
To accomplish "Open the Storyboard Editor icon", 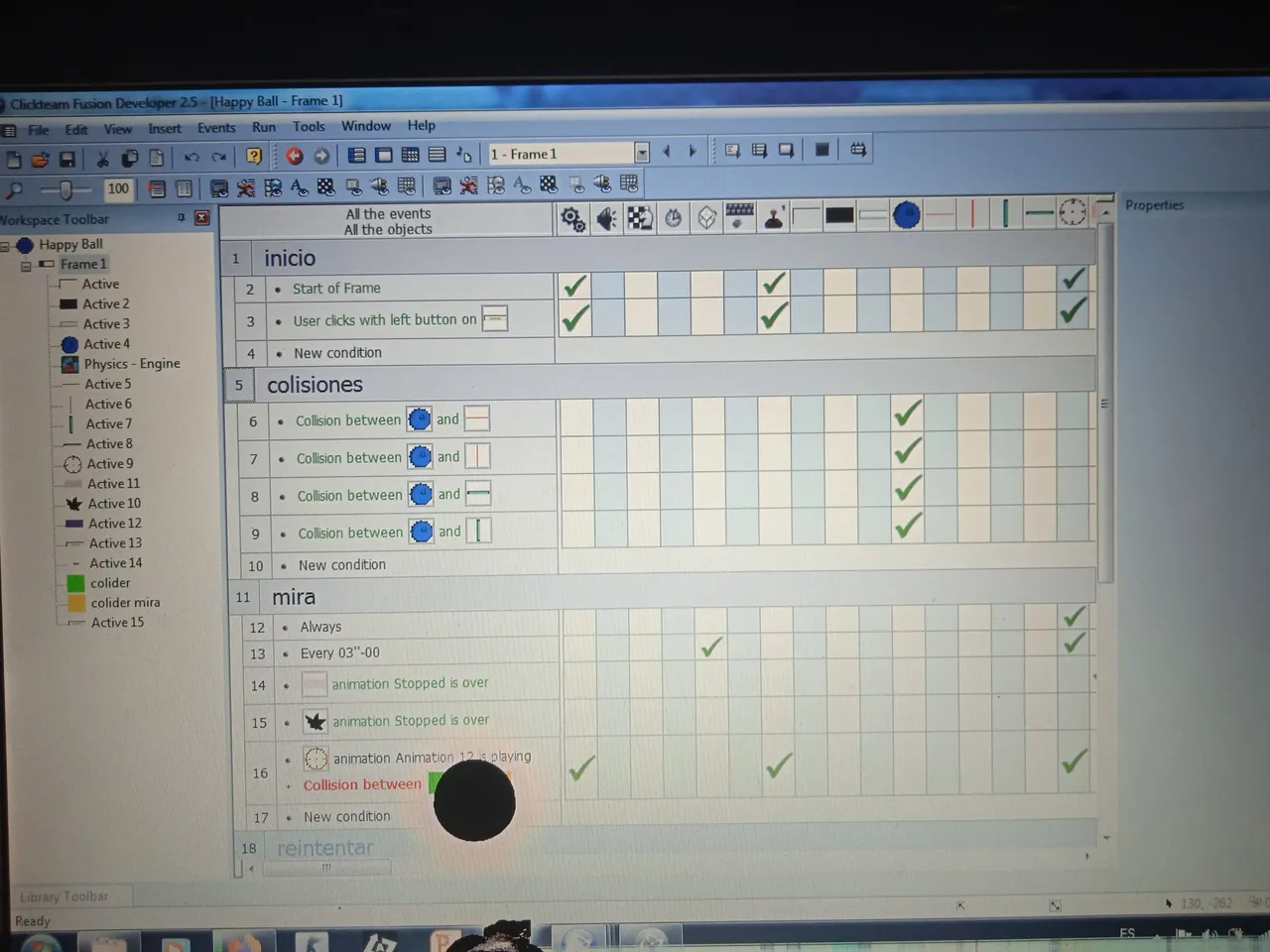I will pyautogui.click(x=357, y=155).
